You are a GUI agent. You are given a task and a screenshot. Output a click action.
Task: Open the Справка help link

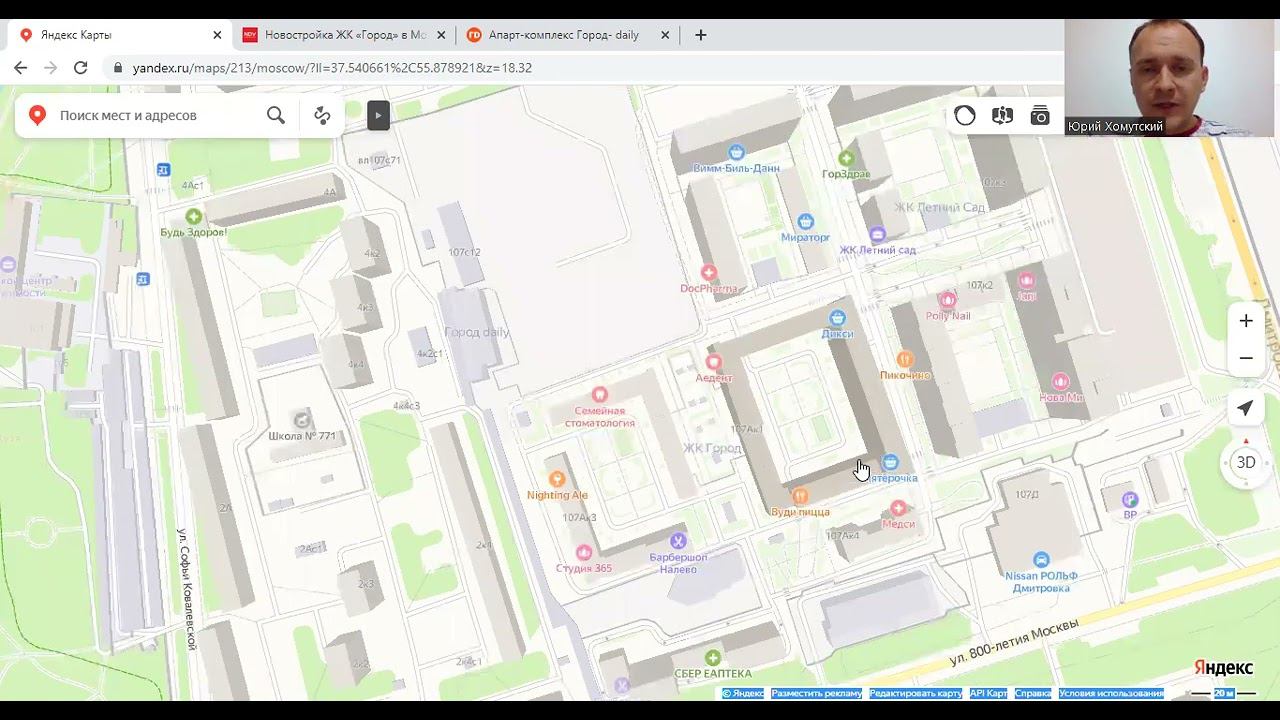click(1033, 693)
